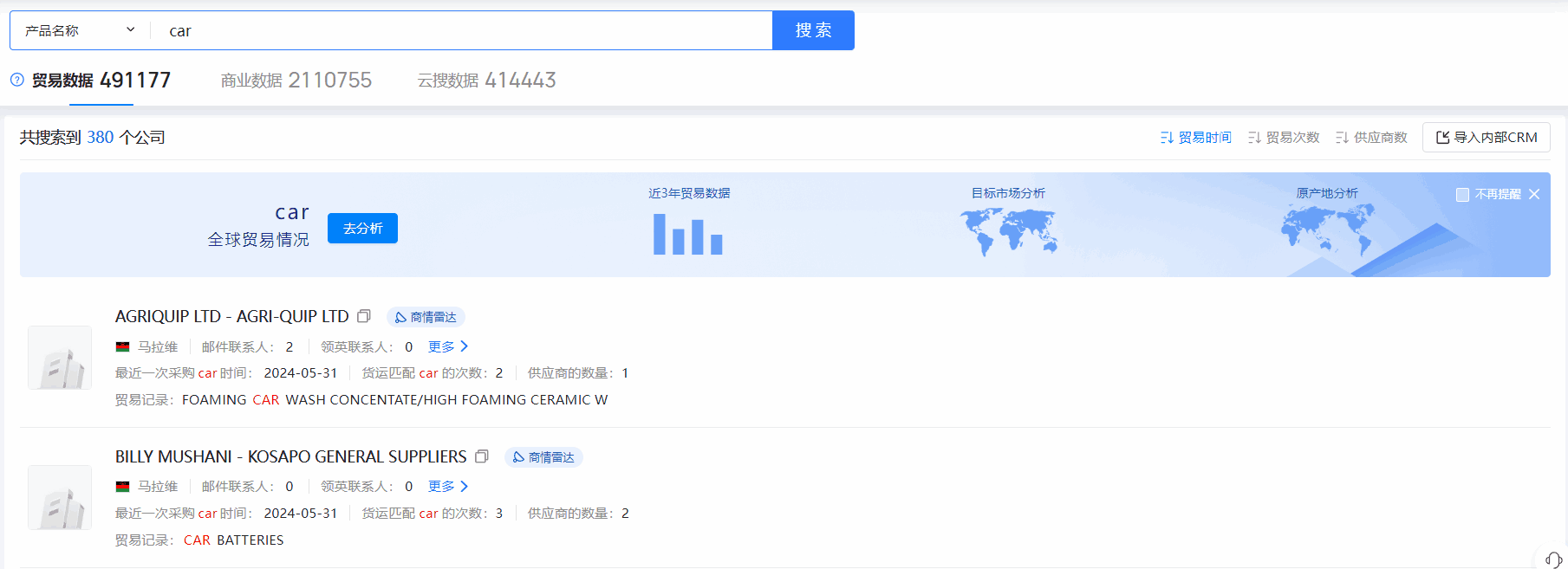The image size is (1568, 569).
Task: Sort results by 供应商数
Action: click(1371, 138)
